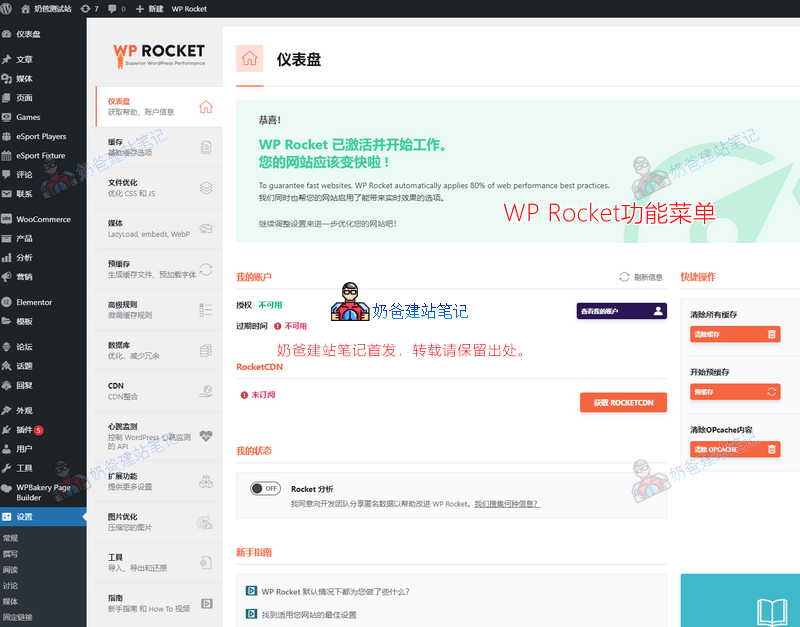Click WP Rocket in the top admin bar
Screen dimensions: 800x627
click(190, 9)
